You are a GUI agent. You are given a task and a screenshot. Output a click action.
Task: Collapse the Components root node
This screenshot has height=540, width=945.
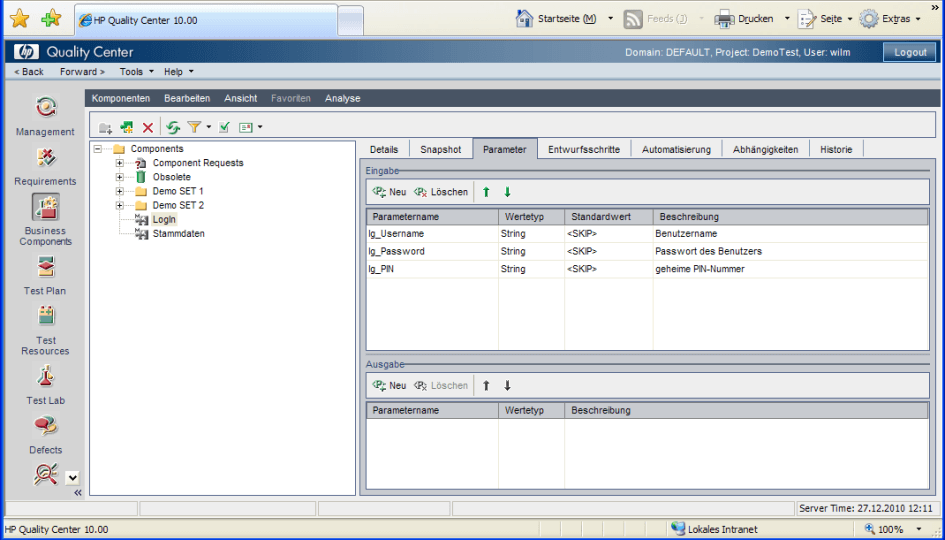98,149
